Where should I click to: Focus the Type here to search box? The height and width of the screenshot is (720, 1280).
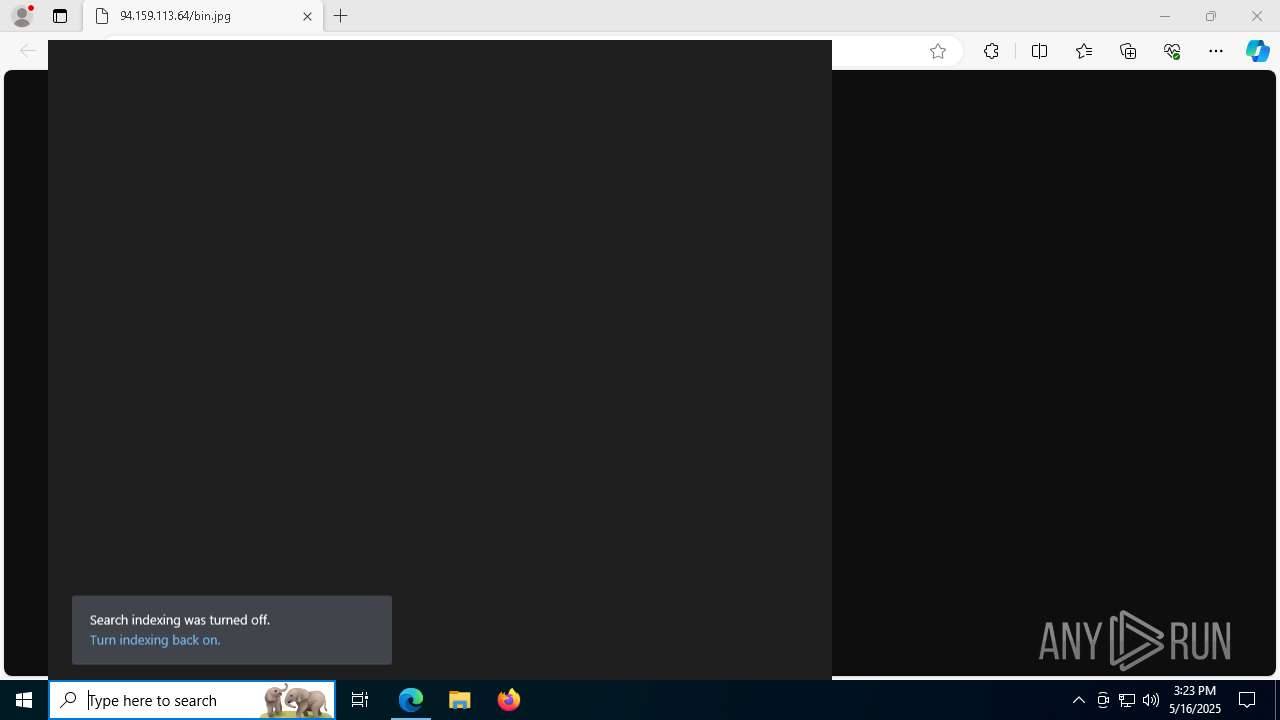coord(192,700)
